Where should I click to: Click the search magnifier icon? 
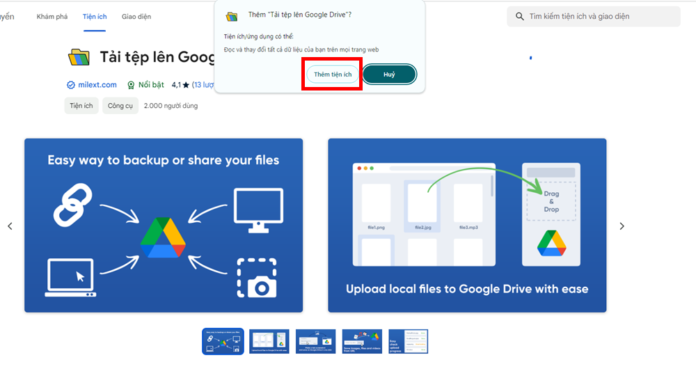pos(519,16)
